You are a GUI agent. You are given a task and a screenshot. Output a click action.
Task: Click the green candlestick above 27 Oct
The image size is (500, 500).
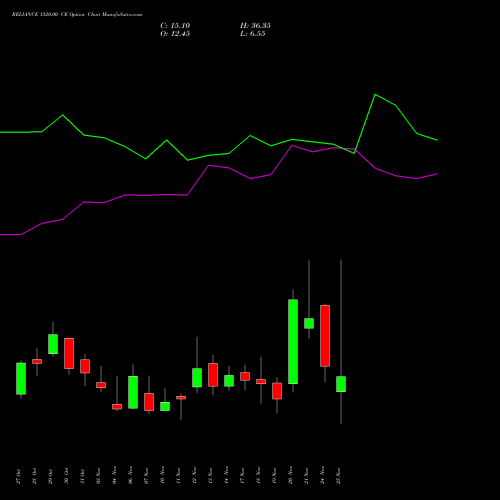tap(21, 379)
